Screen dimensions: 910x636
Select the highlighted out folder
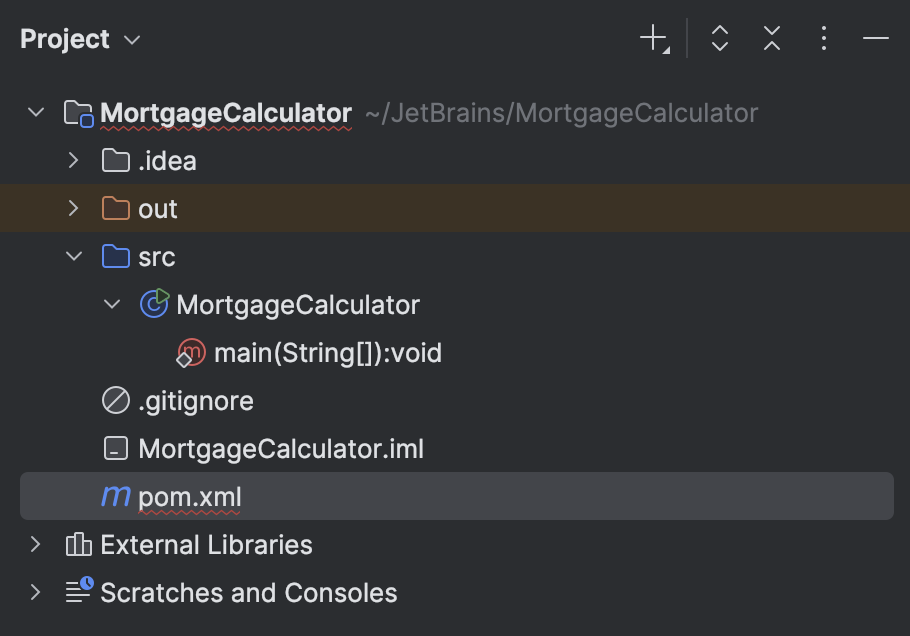pos(156,208)
